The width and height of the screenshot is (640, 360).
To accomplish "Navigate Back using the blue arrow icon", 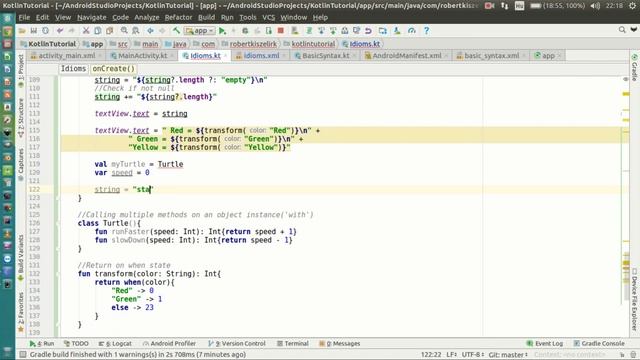I will 150,31.
